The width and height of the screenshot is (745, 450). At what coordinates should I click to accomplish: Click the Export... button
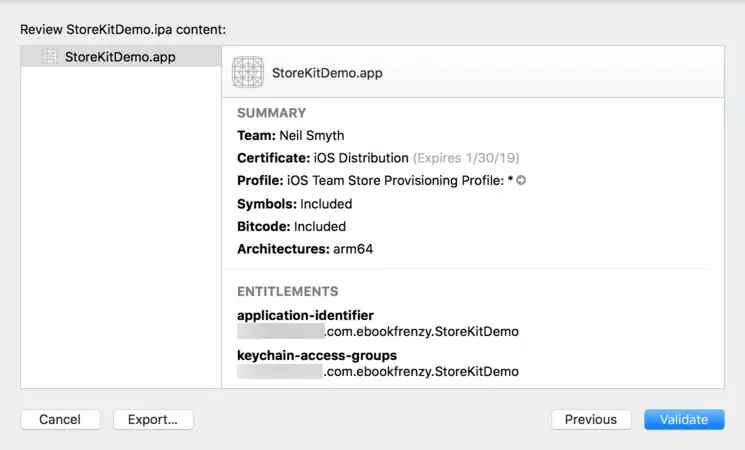[153, 420]
